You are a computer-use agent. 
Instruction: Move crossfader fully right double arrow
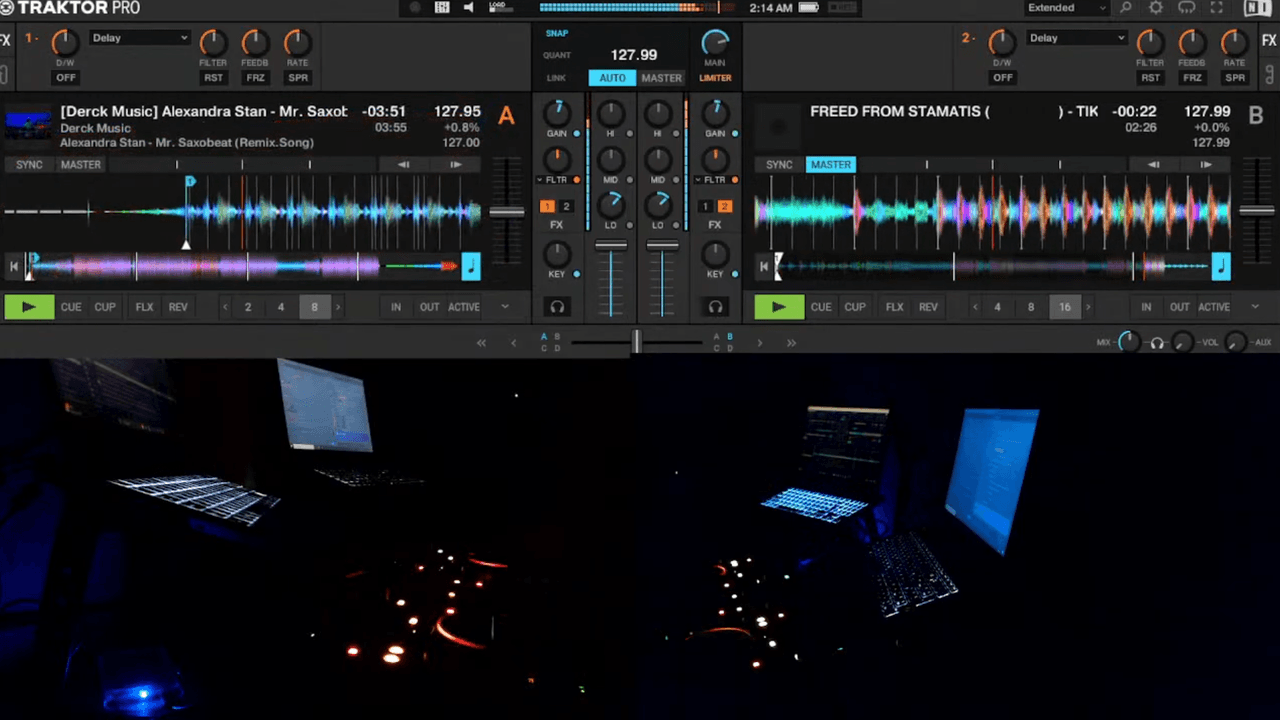tap(791, 343)
